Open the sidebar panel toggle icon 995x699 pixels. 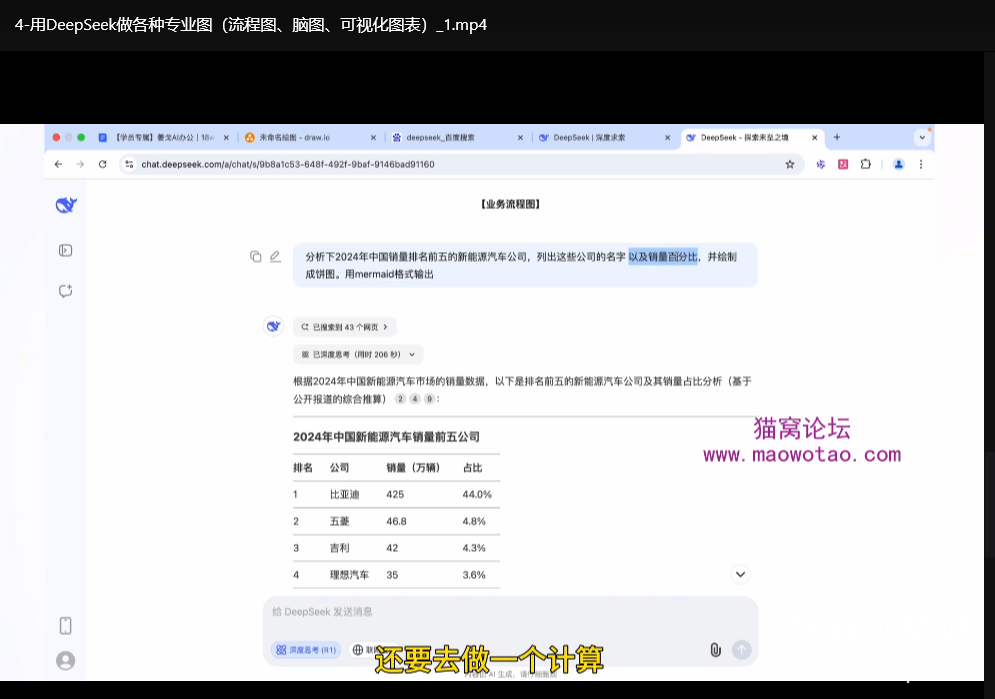tap(66, 251)
